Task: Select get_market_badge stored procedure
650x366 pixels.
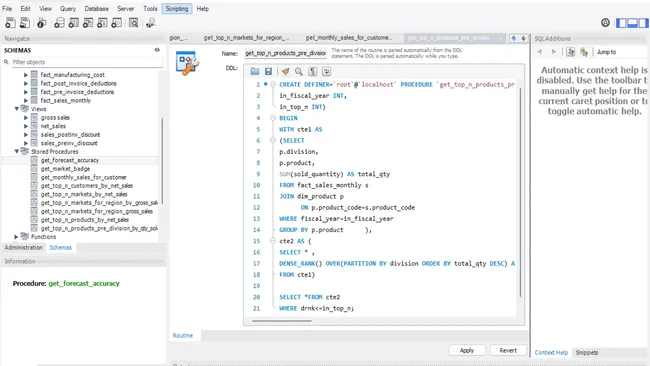Action: pyautogui.click(x=65, y=169)
